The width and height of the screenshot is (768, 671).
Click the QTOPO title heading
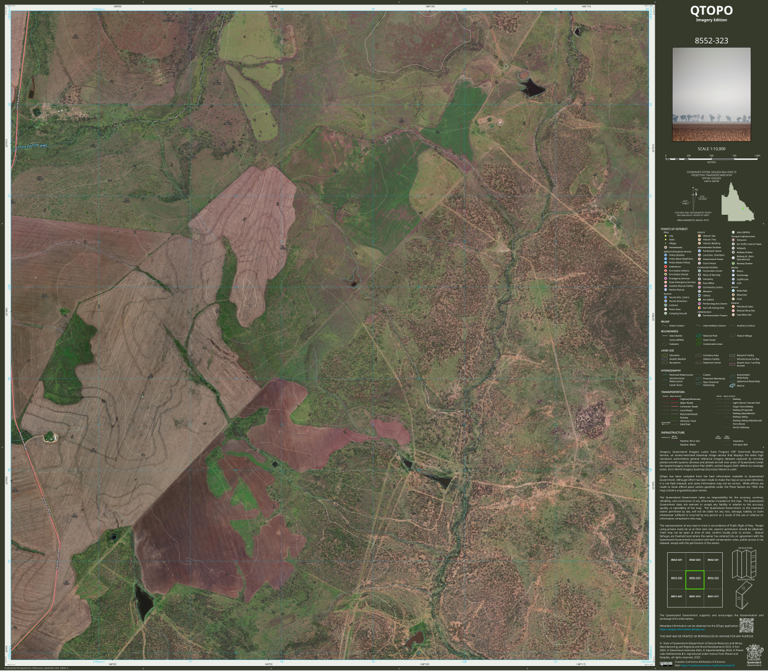pyautogui.click(x=711, y=10)
